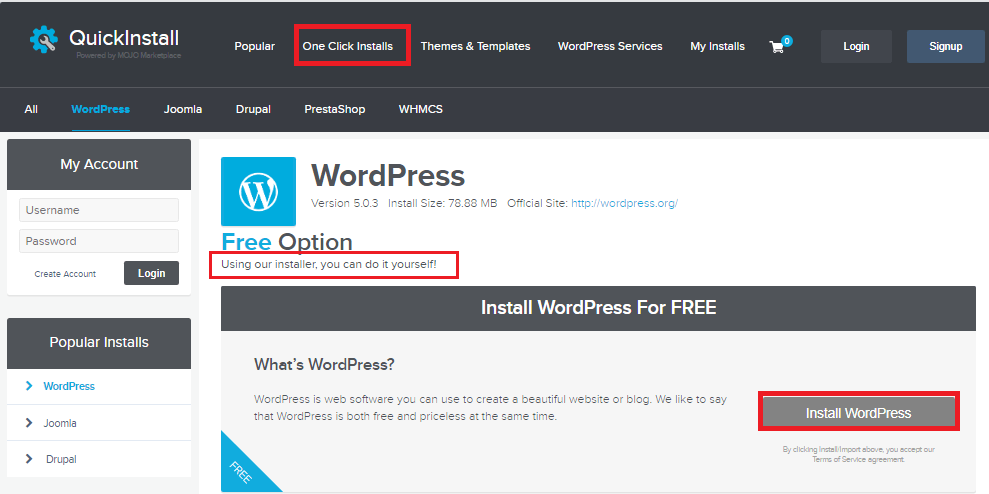Select the All category tab

coord(31,109)
